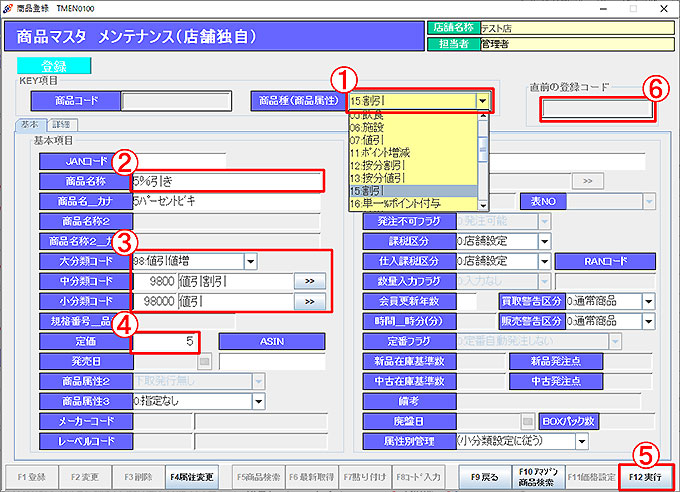Open the 属性別管理 dropdown
680x492 pixels.
[582, 441]
